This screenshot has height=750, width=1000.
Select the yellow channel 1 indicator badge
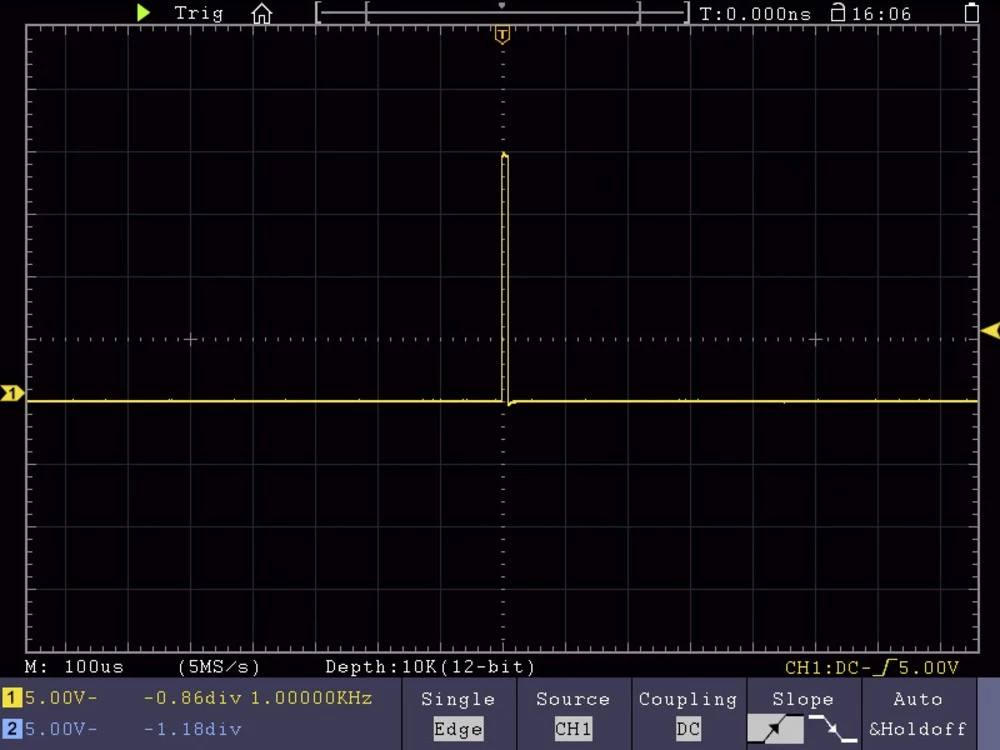point(13,698)
